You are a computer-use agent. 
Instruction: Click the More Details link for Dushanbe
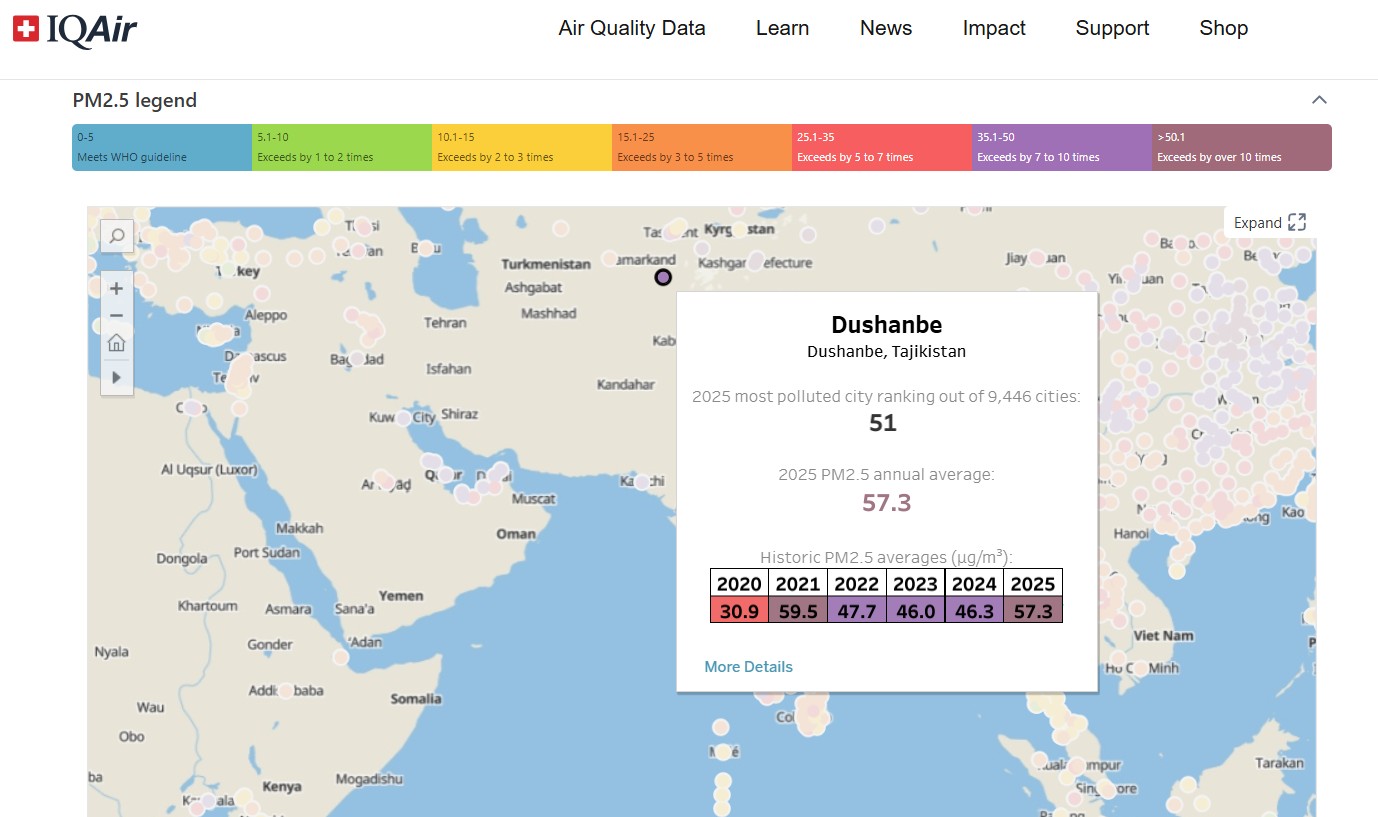click(748, 667)
